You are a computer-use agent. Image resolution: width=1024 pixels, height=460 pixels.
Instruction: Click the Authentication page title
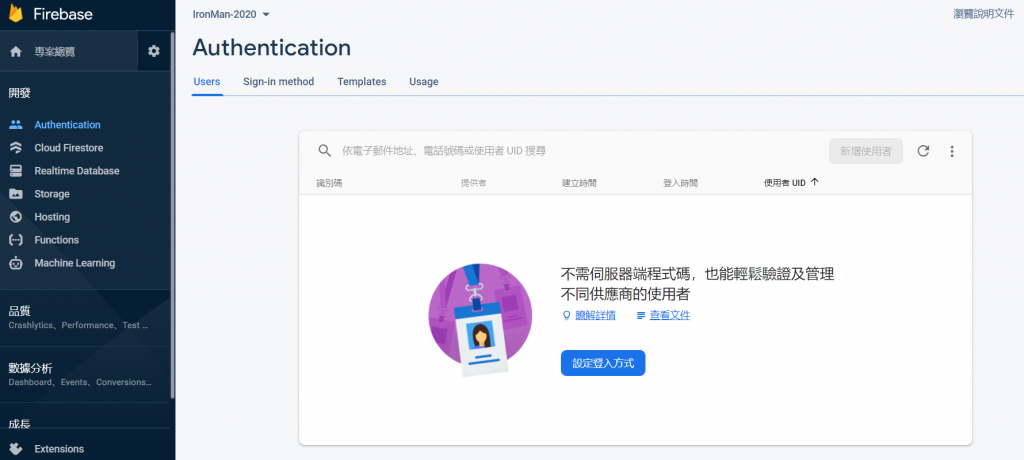[272, 48]
